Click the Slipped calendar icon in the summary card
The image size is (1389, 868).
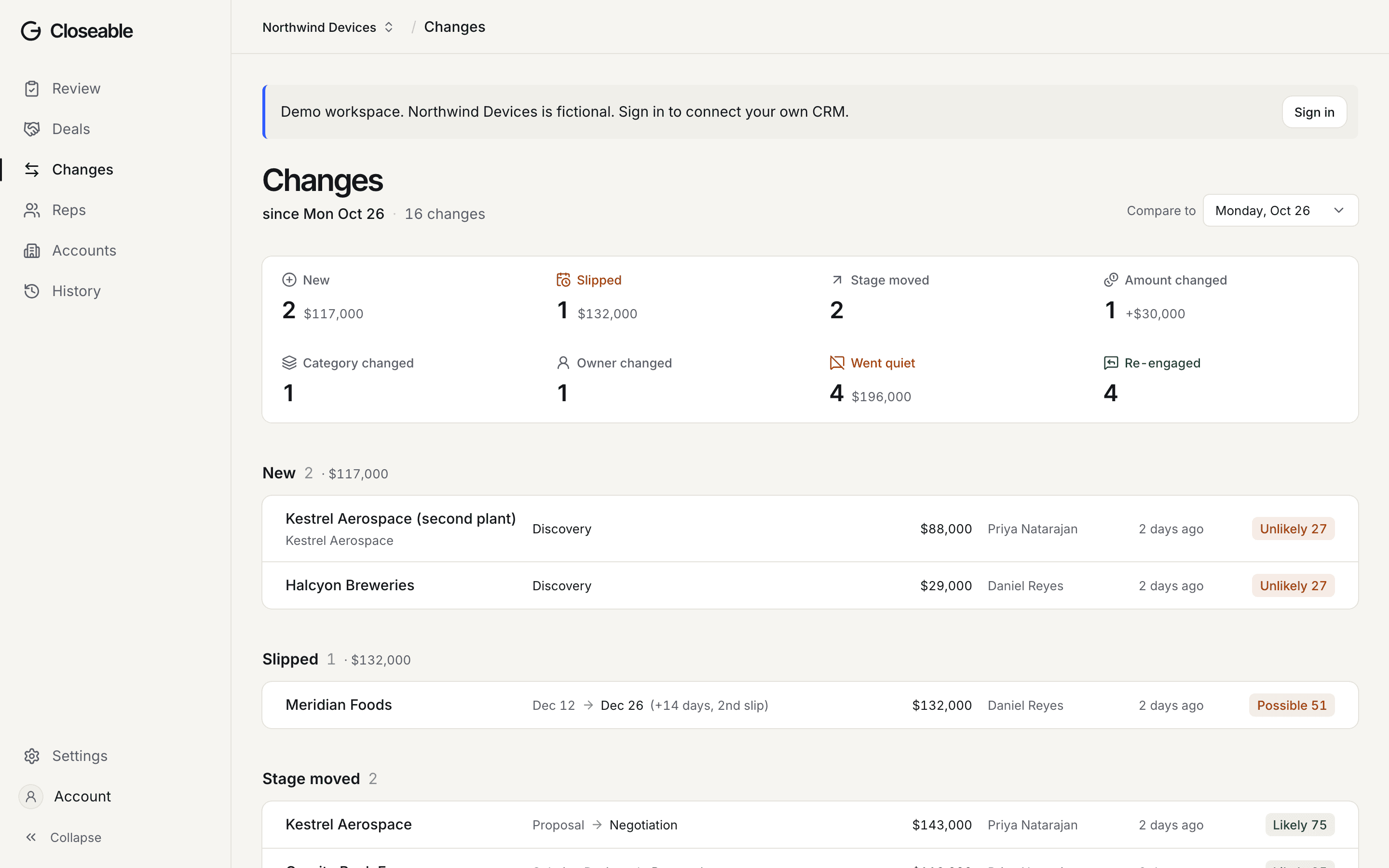point(563,280)
